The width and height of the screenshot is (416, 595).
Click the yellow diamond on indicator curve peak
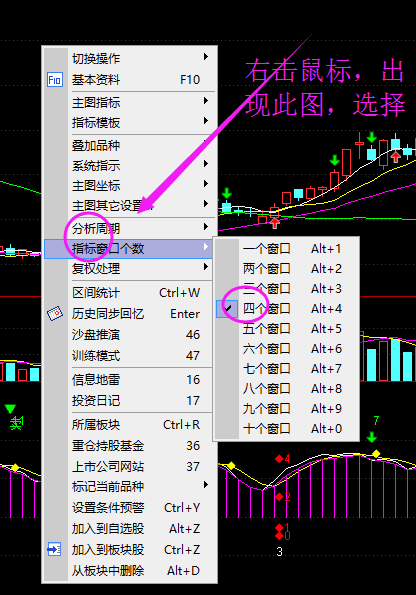[x=376, y=453]
